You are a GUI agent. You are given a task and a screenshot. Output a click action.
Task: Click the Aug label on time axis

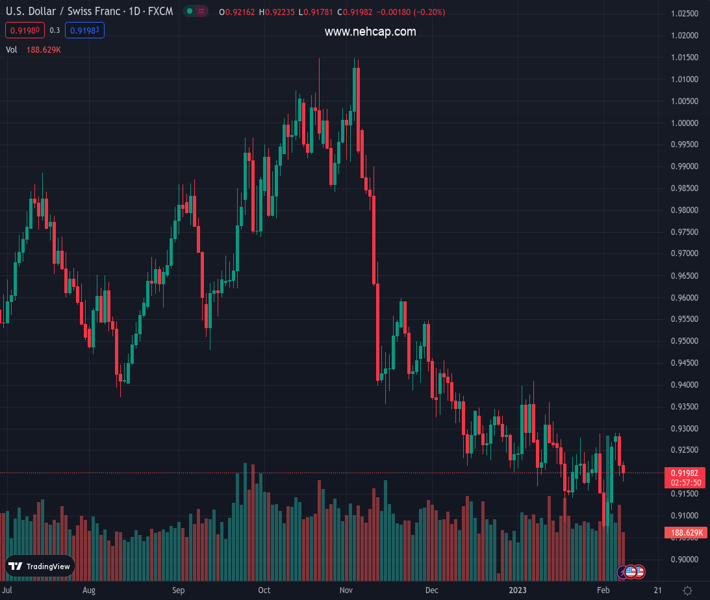pyautogui.click(x=89, y=591)
